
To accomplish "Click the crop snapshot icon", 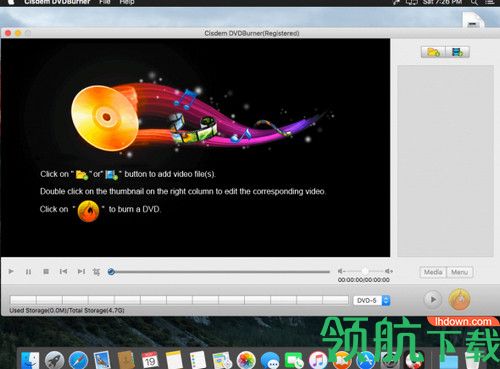I will 96,272.
